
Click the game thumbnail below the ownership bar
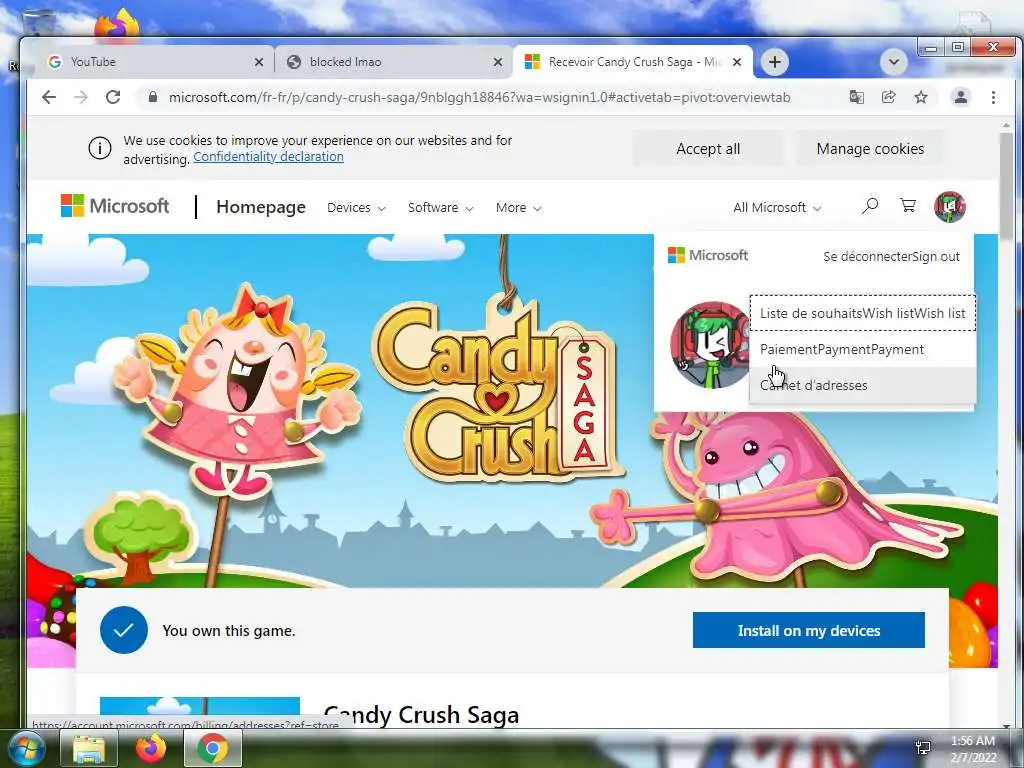tap(200, 706)
